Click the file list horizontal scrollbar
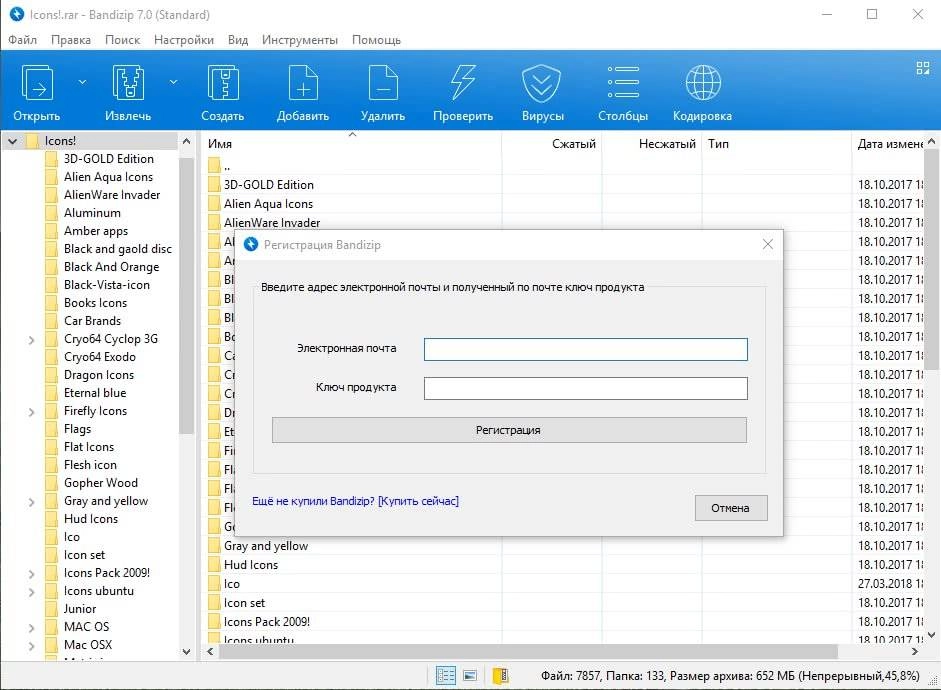 [x=528, y=652]
